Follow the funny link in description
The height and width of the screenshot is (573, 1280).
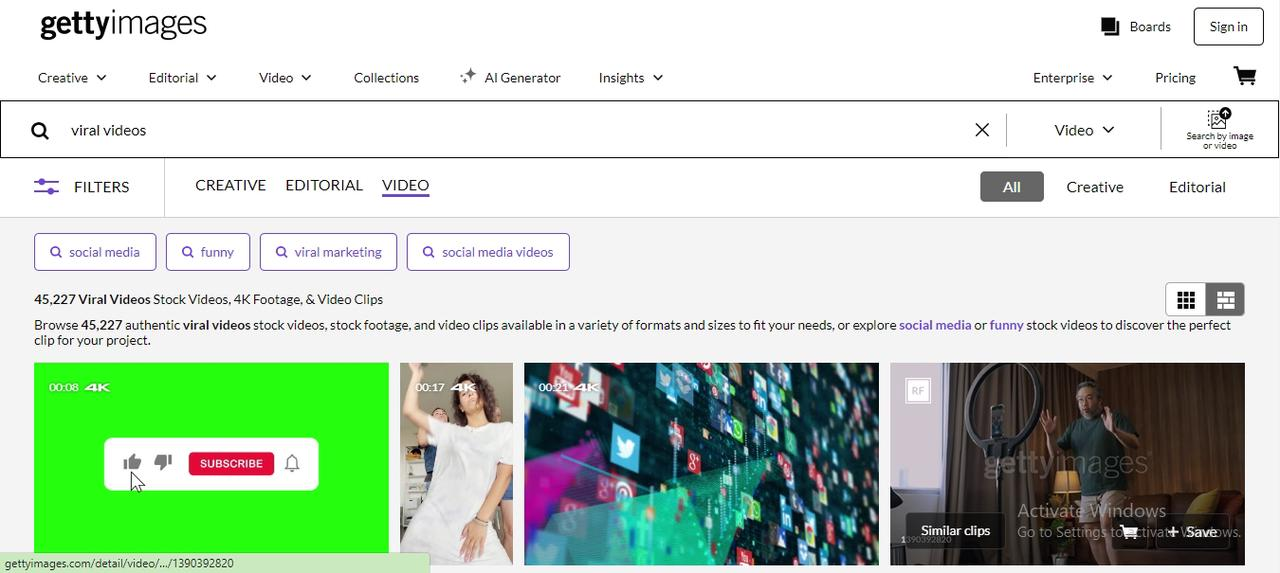click(1007, 325)
